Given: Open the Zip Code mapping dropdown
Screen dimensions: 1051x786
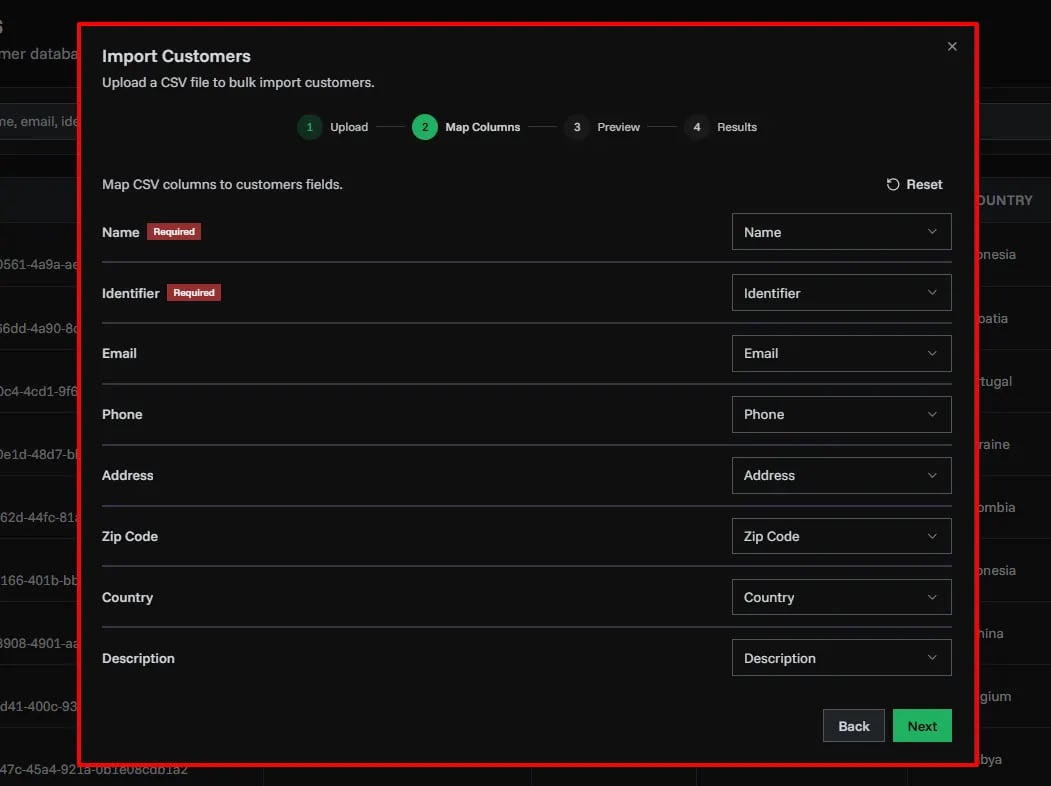Looking at the screenshot, I should (841, 536).
